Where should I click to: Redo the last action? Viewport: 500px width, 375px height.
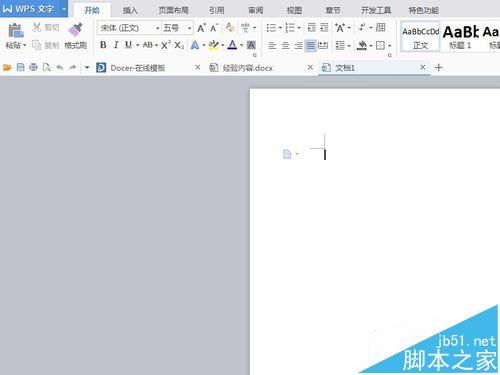click(x=73, y=68)
